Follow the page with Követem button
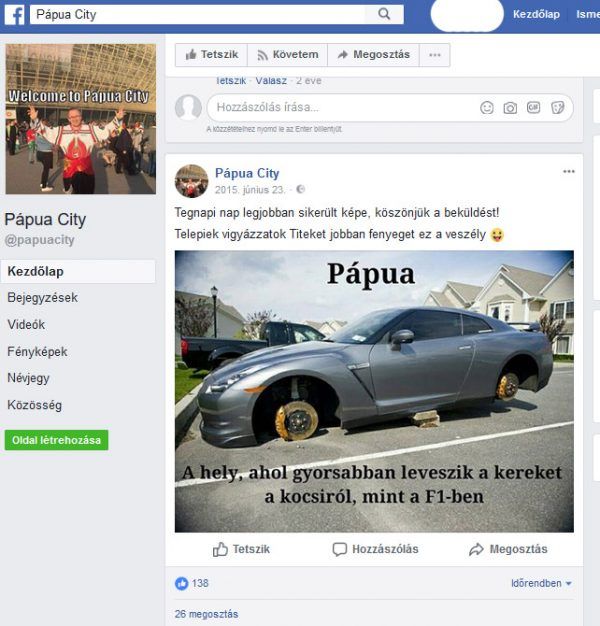The image size is (600, 626). tap(287, 55)
